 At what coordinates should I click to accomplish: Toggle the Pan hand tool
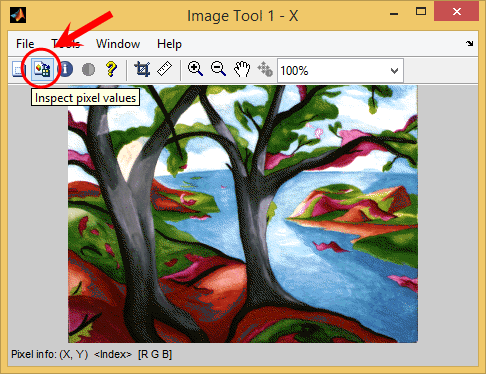pyautogui.click(x=242, y=69)
